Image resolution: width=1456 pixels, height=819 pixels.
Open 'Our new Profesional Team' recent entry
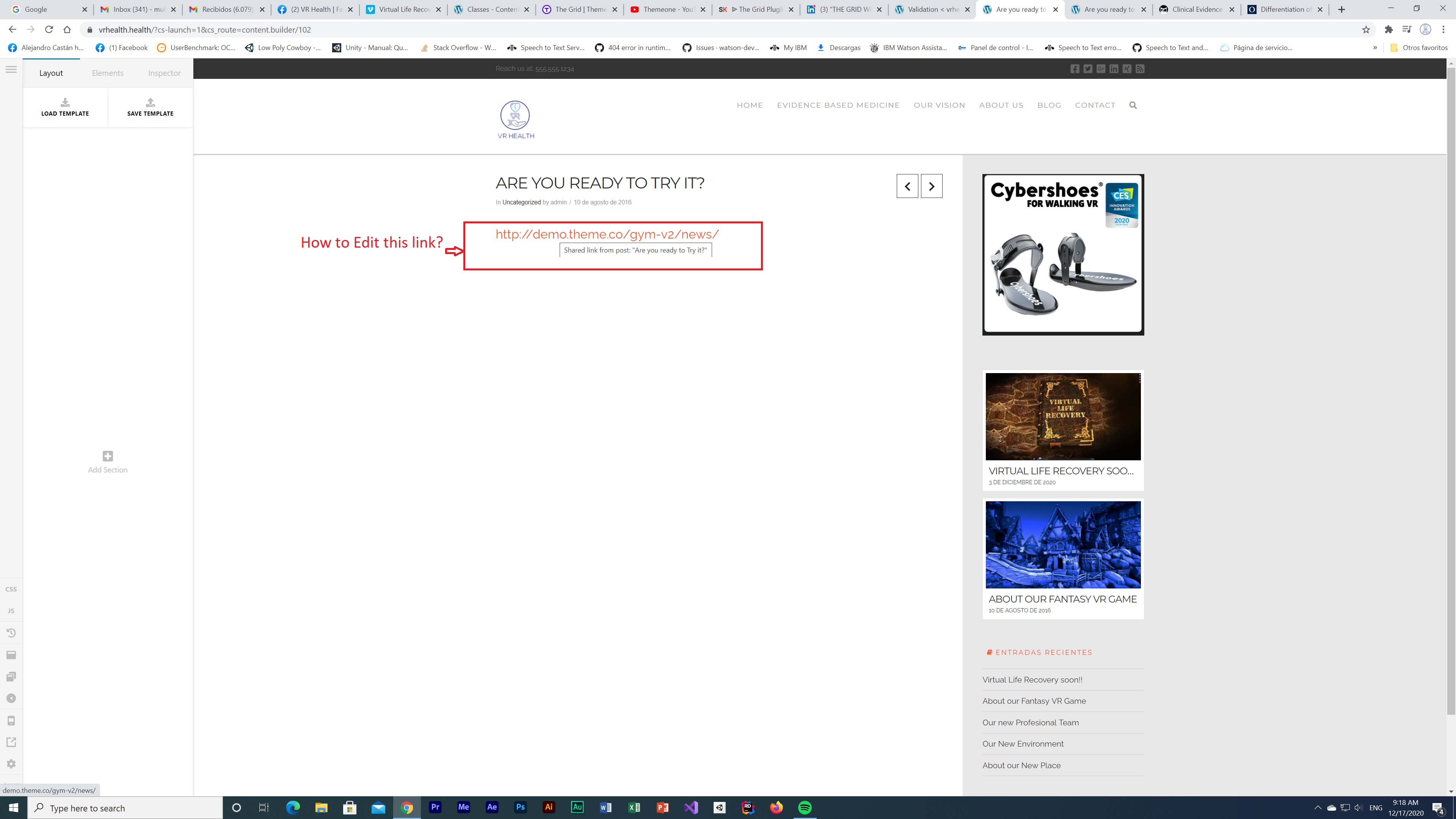(x=1031, y=723)
